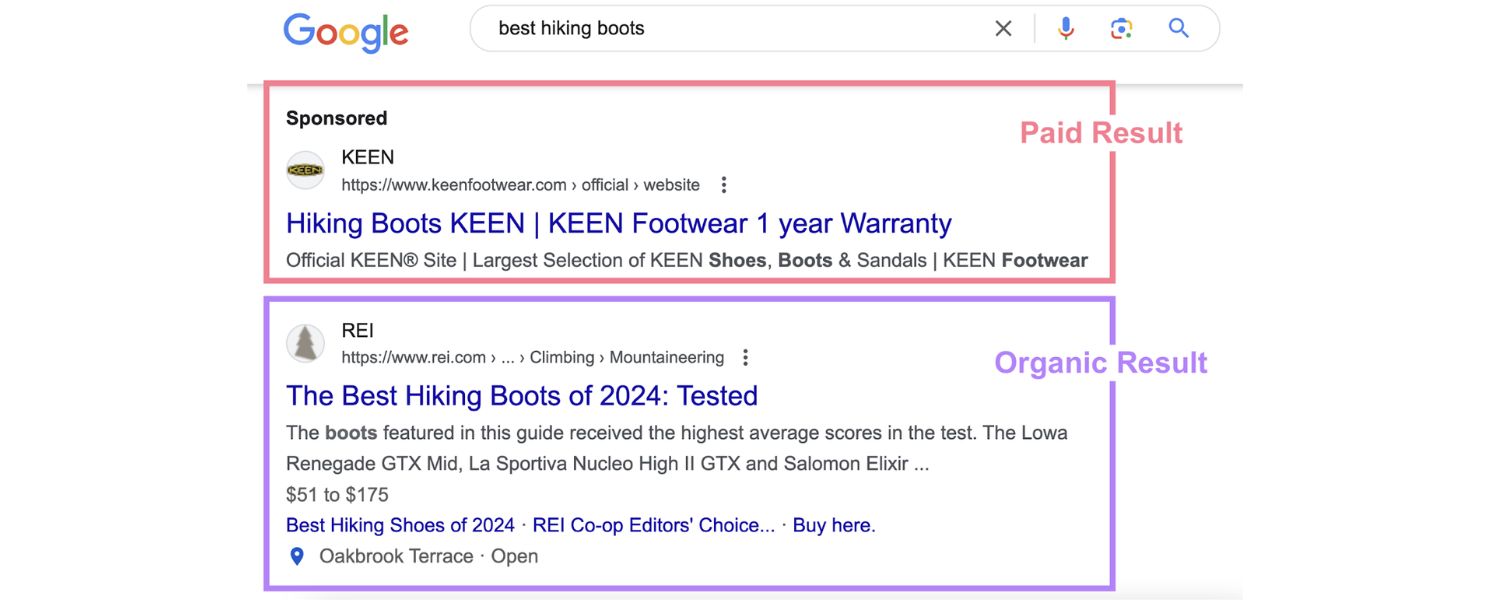Click the magnifying glass to search
1500x600 pixels.
(x=1178, y=28)
